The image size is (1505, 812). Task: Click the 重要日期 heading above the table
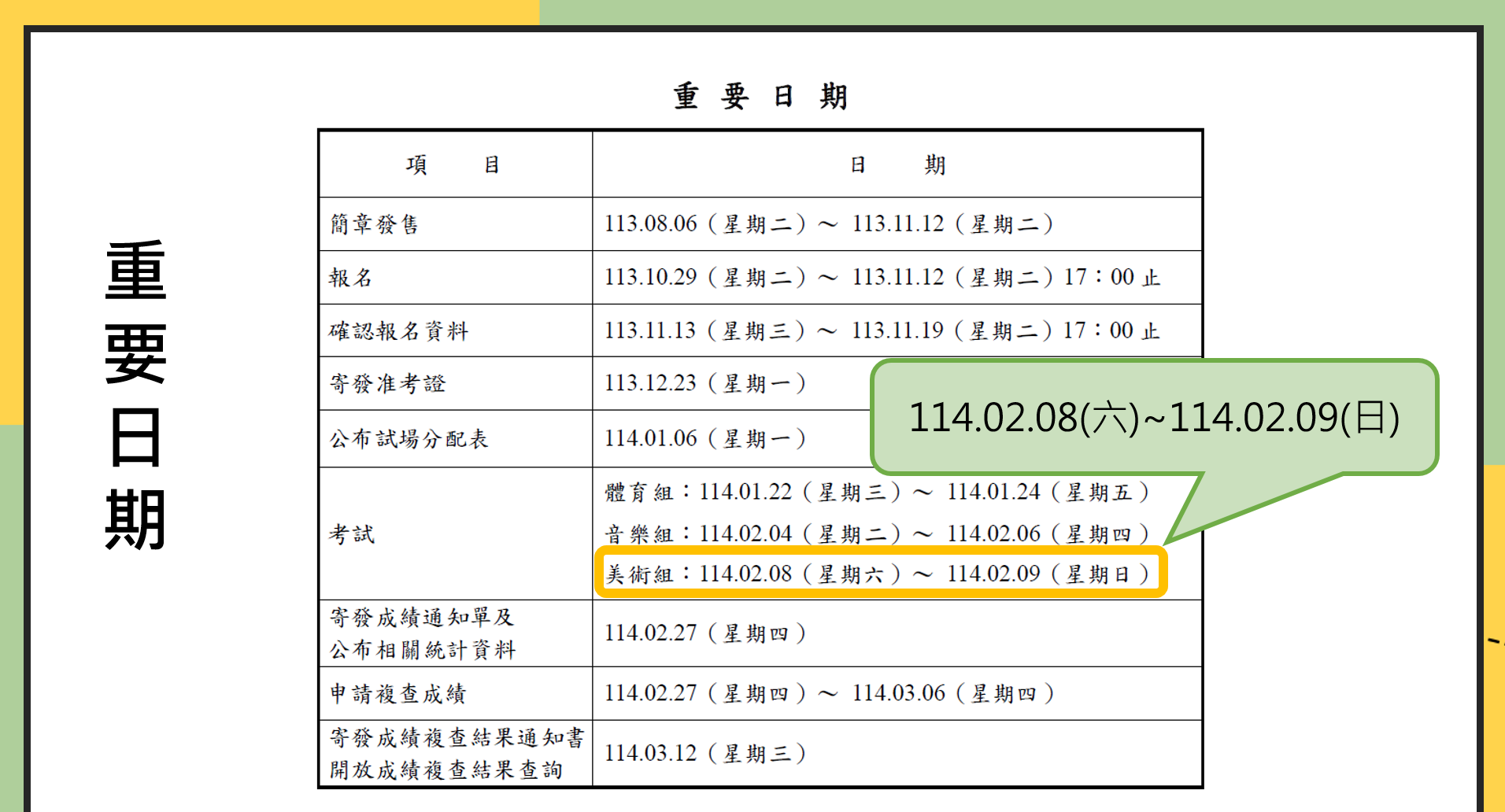click(760, 97)
